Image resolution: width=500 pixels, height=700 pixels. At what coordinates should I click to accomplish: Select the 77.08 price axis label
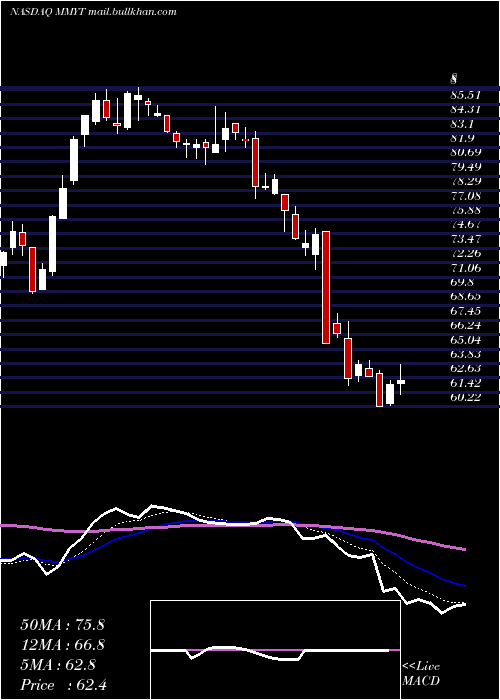click(466, 196)
